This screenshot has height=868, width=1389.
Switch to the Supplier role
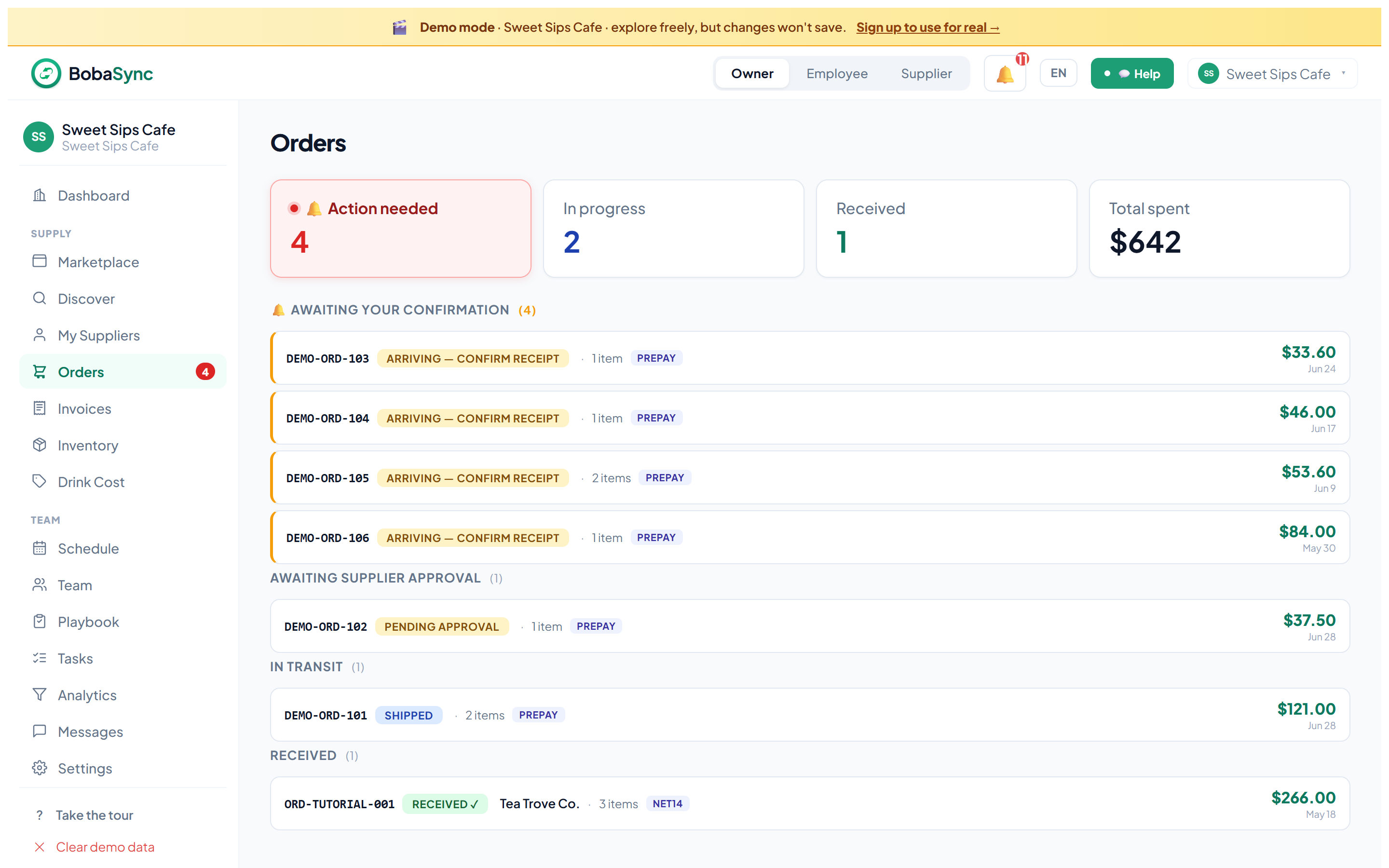(926, 73)
